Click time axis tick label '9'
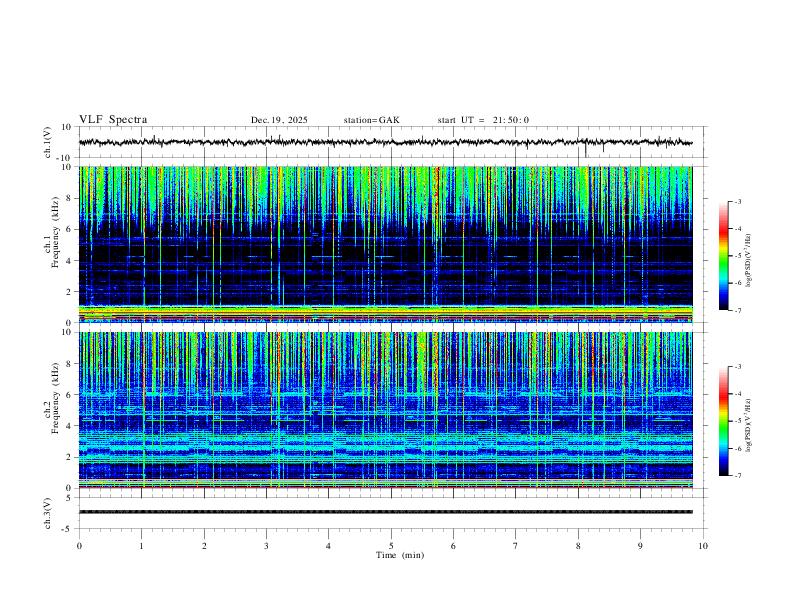This screenshot has width=792, height=612. (x=640, y=546)
